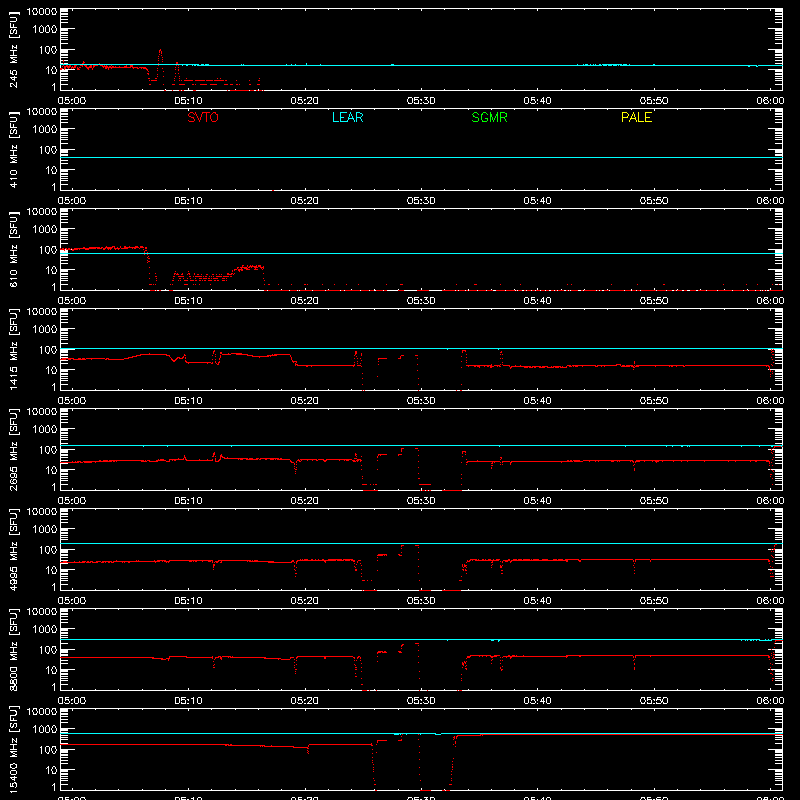Click the 10000 y-tick of the 245 MHz plot
800x800 pixels.
tap(42, 12)
